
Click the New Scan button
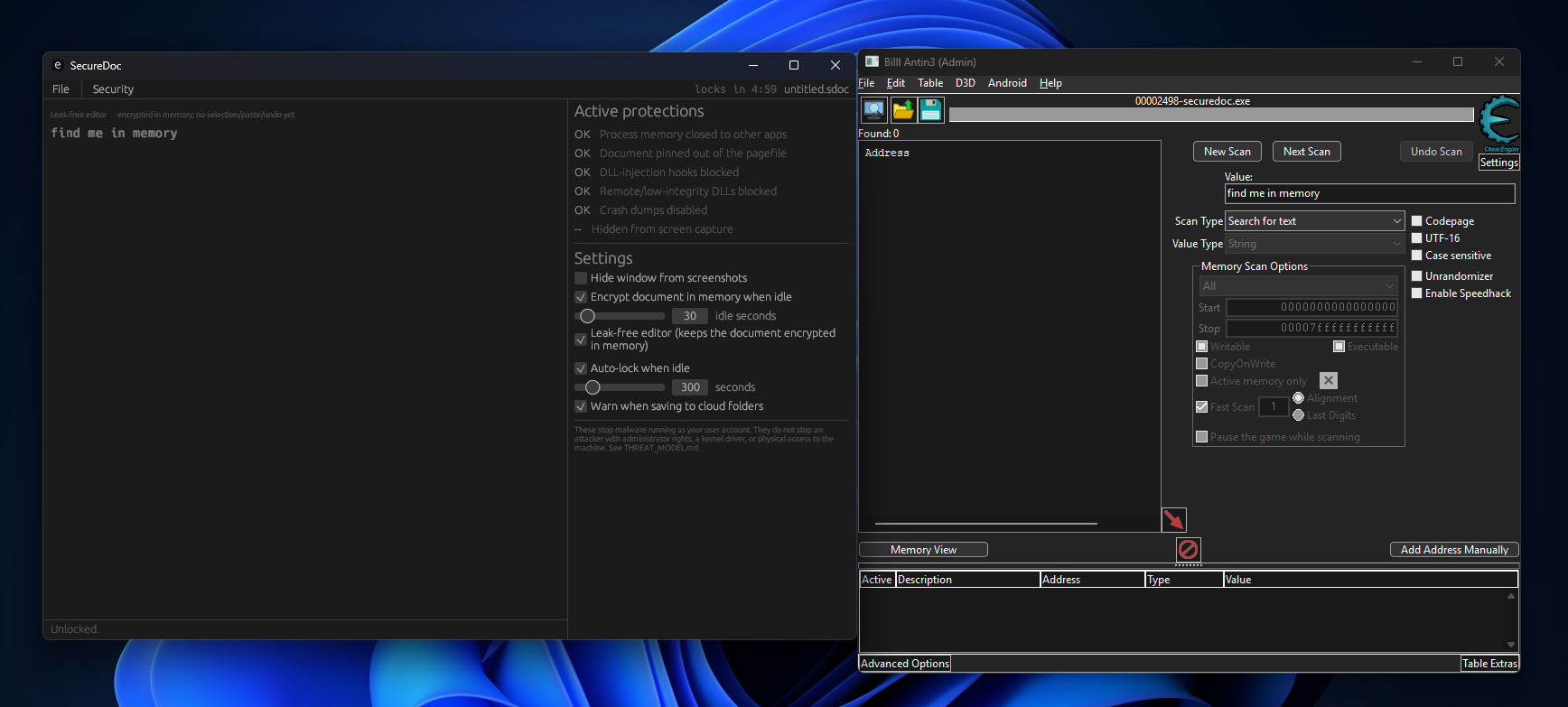(x=1227, y=152)
